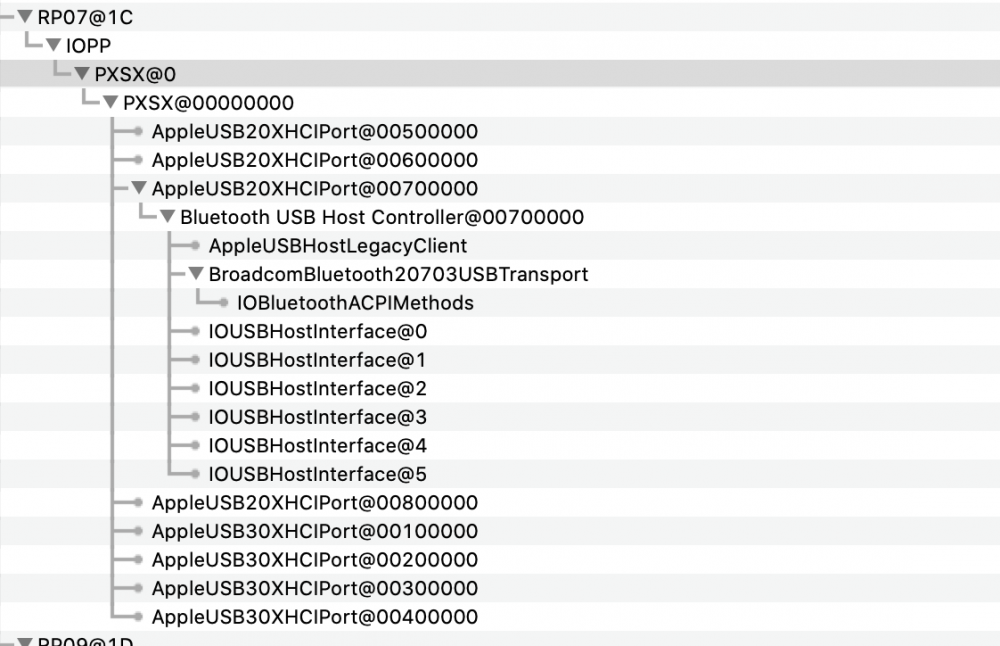
Task: Select IOBluetoothACPIMethods item
Action: click(x=355, y=302)
